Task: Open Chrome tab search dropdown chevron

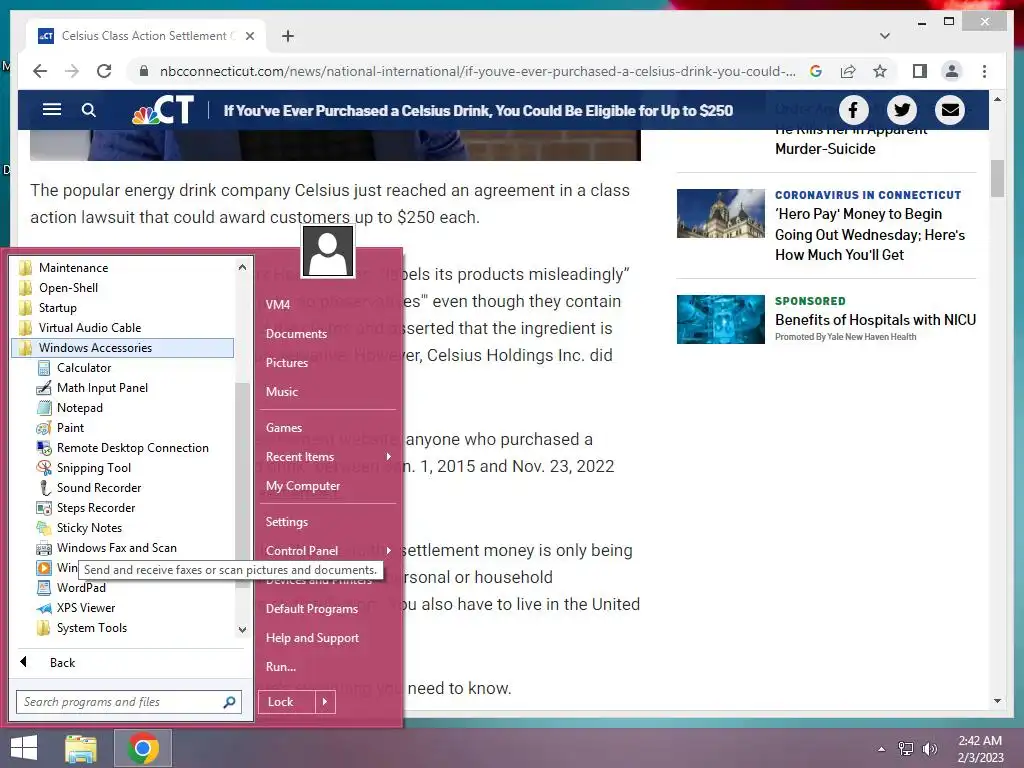Action: click(885, 36)
